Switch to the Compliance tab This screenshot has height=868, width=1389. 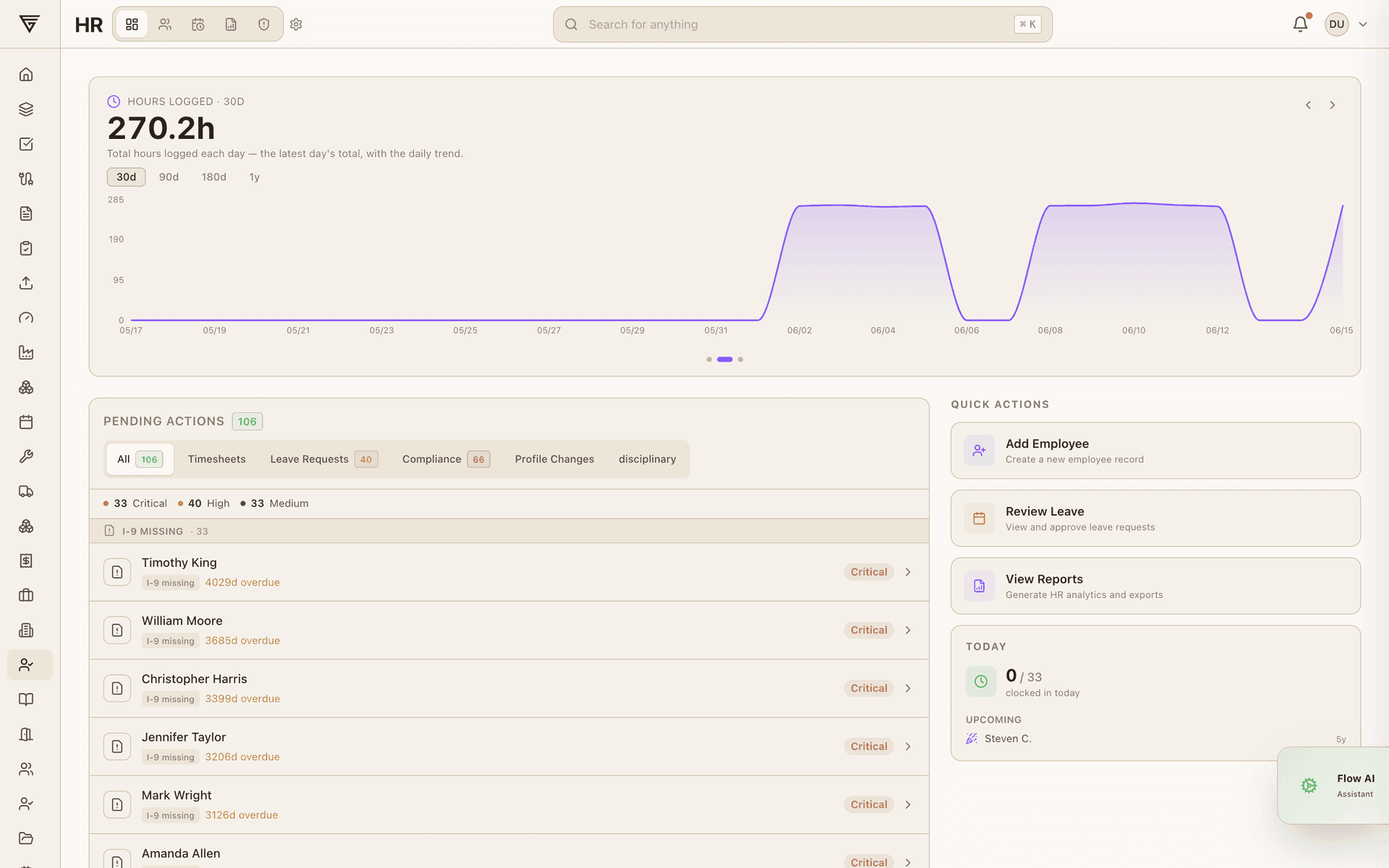coord(446,459)
